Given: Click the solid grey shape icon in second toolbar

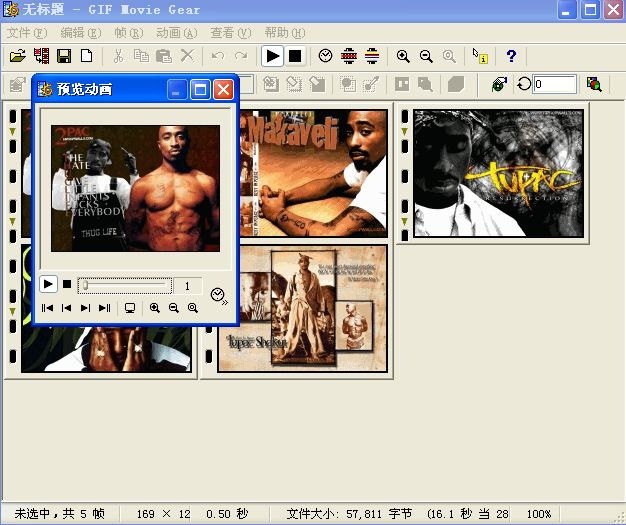Looking at the screenshot, I should pos(456,84).
